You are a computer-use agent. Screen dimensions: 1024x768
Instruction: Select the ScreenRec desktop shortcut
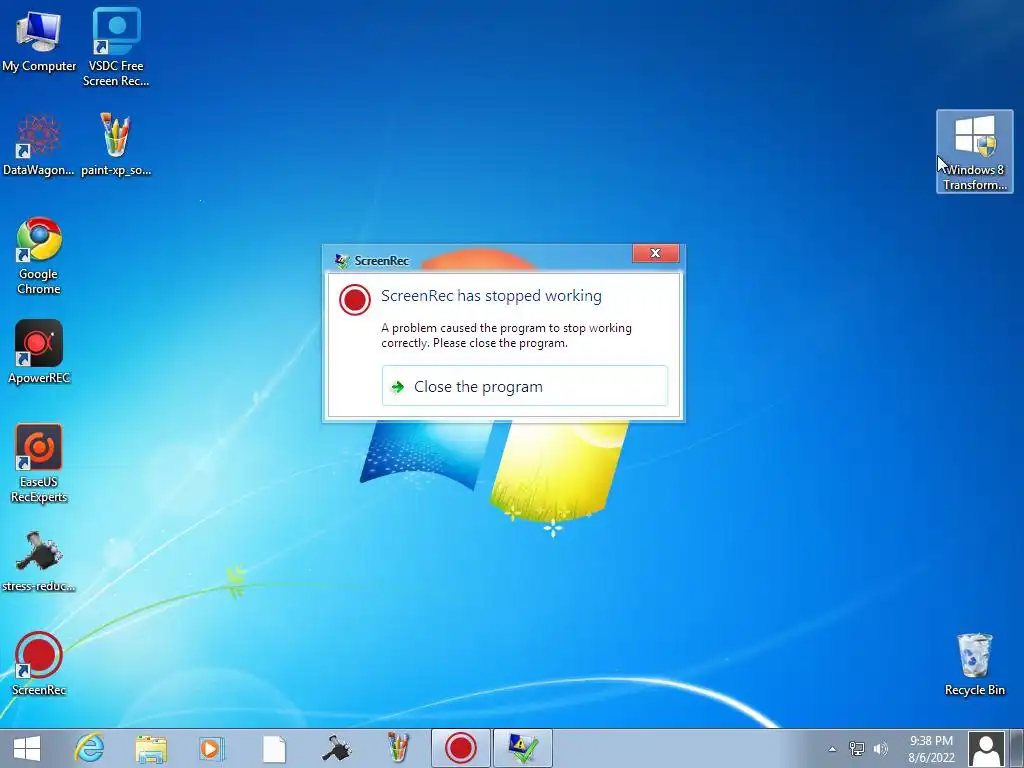(x=39, y=664)
